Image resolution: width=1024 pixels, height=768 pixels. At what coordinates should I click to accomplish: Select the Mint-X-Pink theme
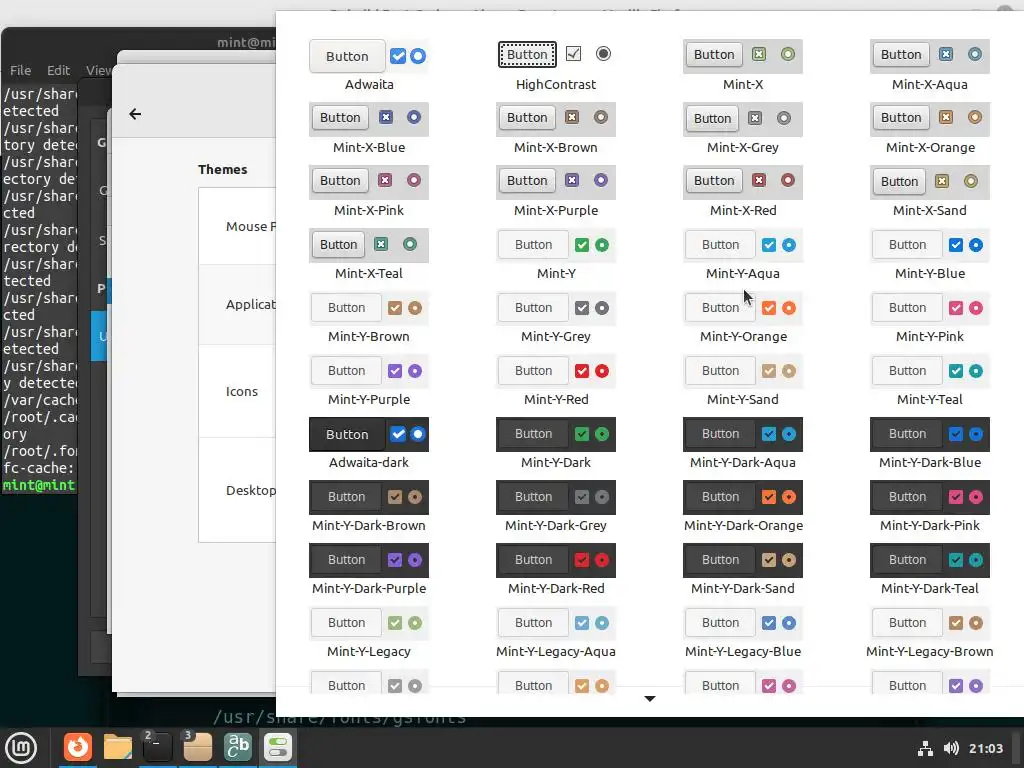coord(369,191)
